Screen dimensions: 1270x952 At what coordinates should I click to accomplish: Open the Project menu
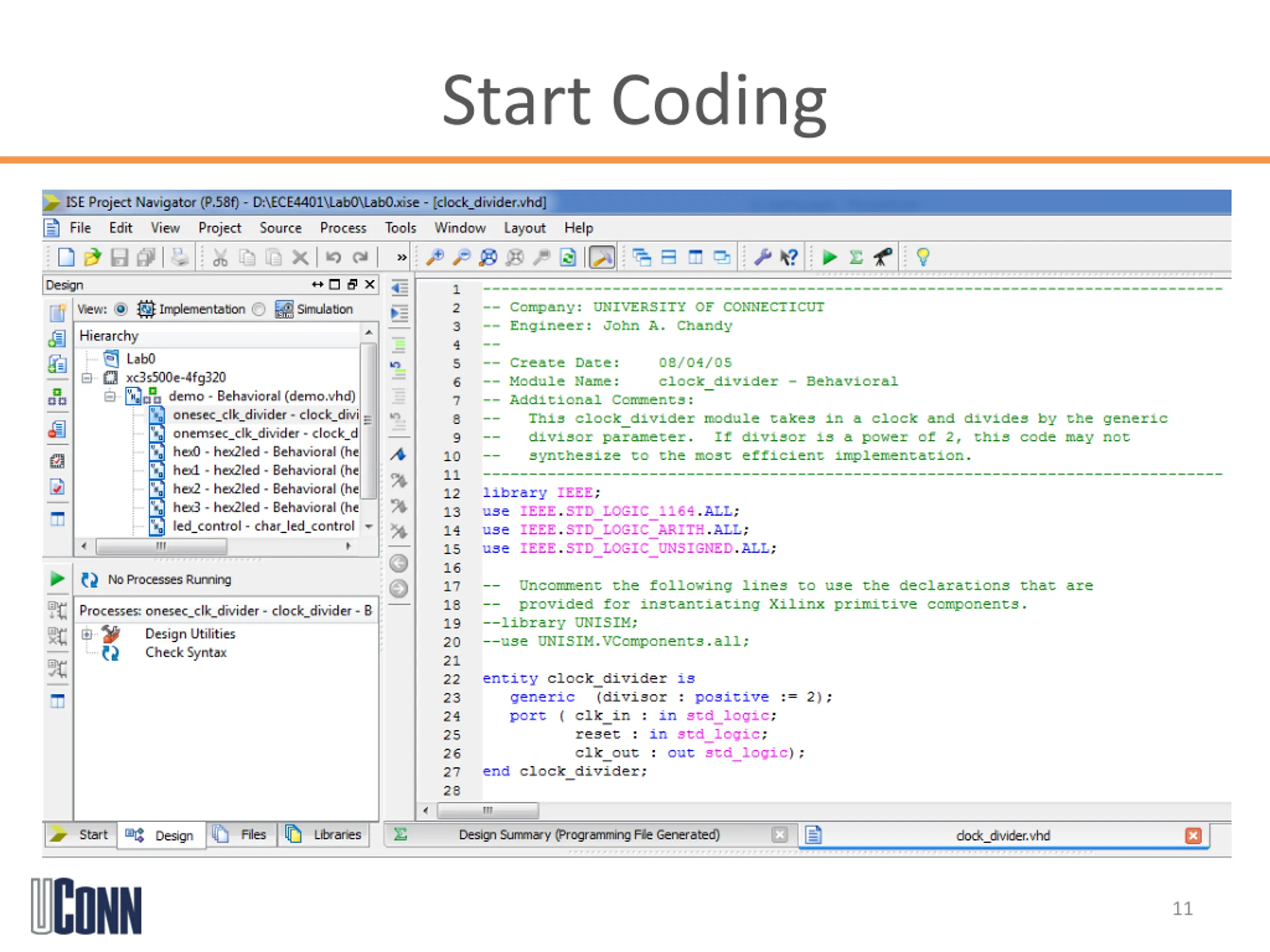(x=219, y=228)
